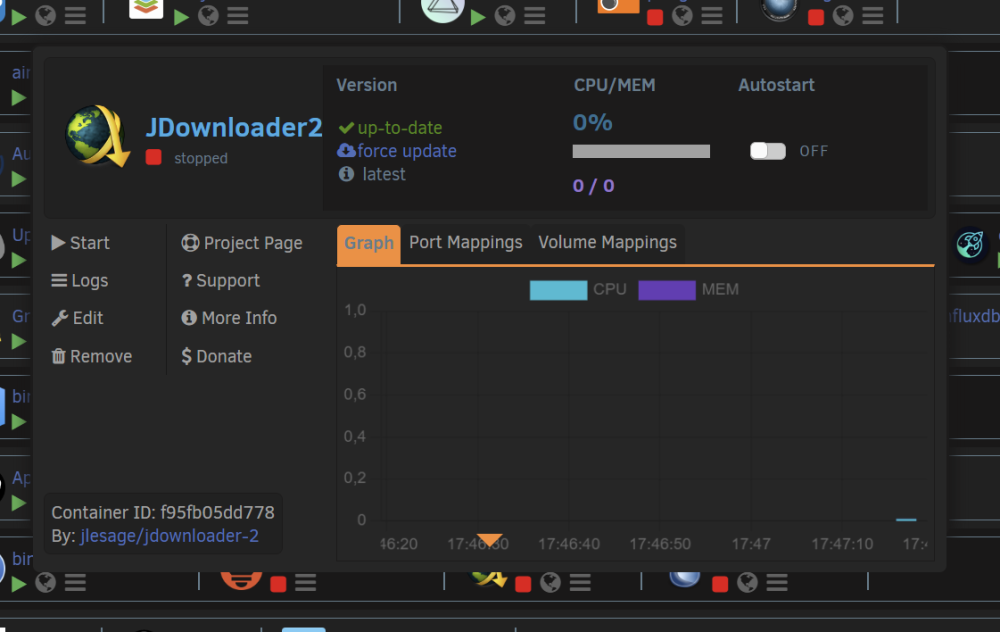Open the Project Page link

click(242, 243)
